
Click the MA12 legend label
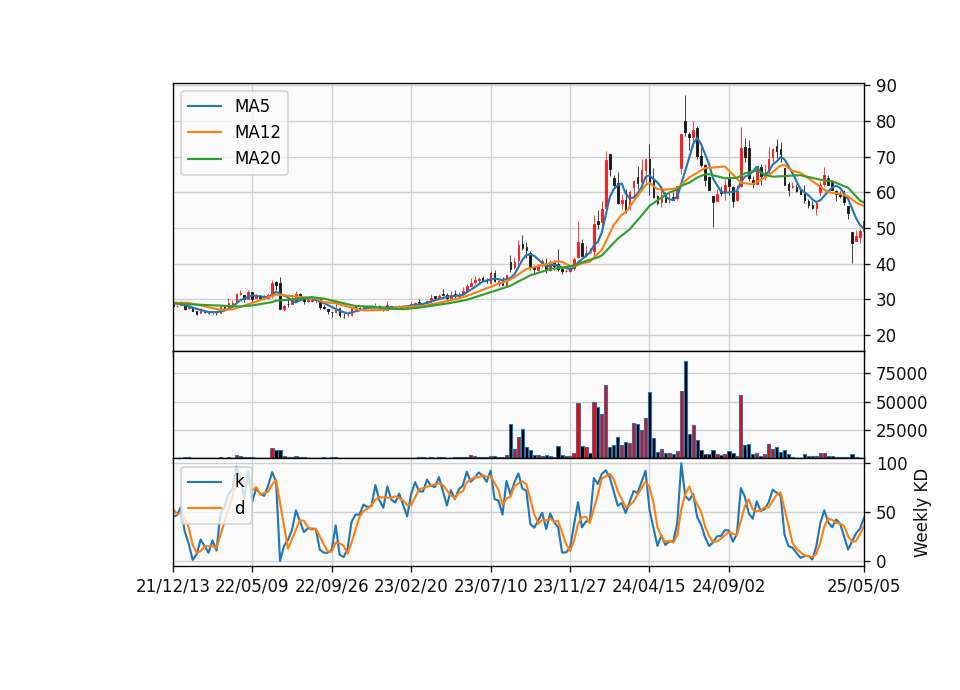coord(257,132)
